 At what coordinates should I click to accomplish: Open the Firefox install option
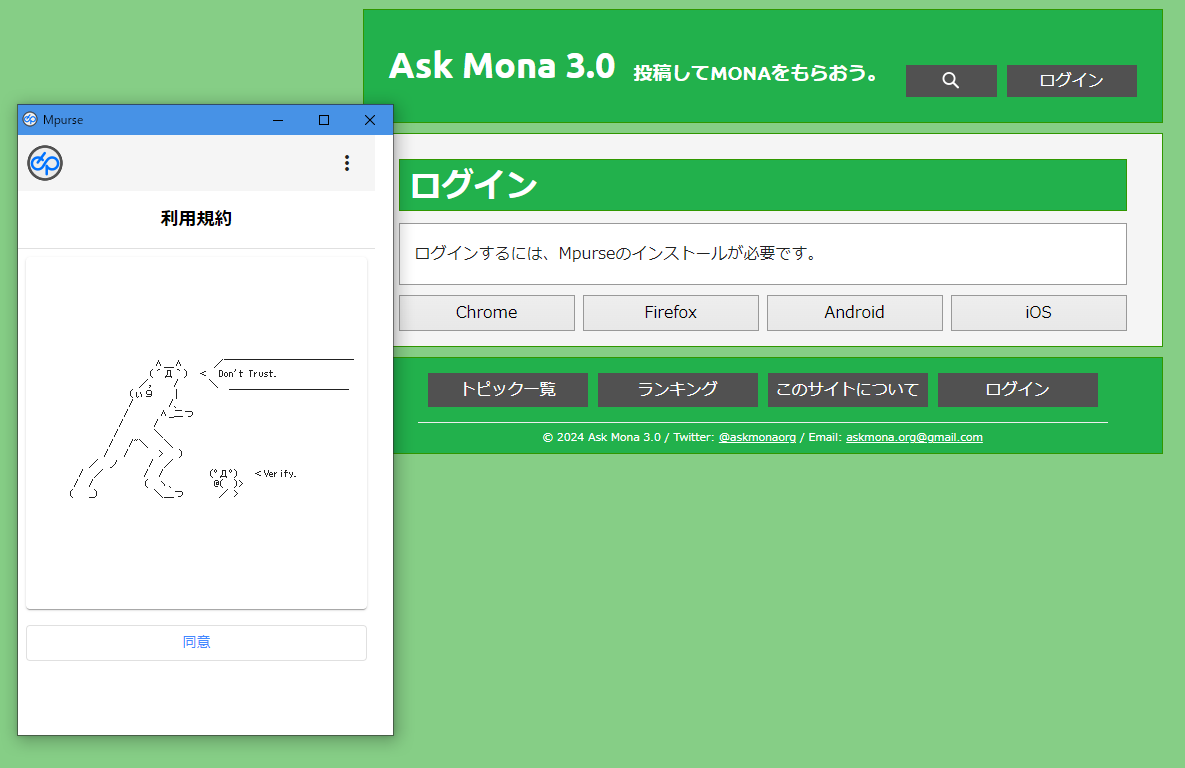tap(670, 313)
